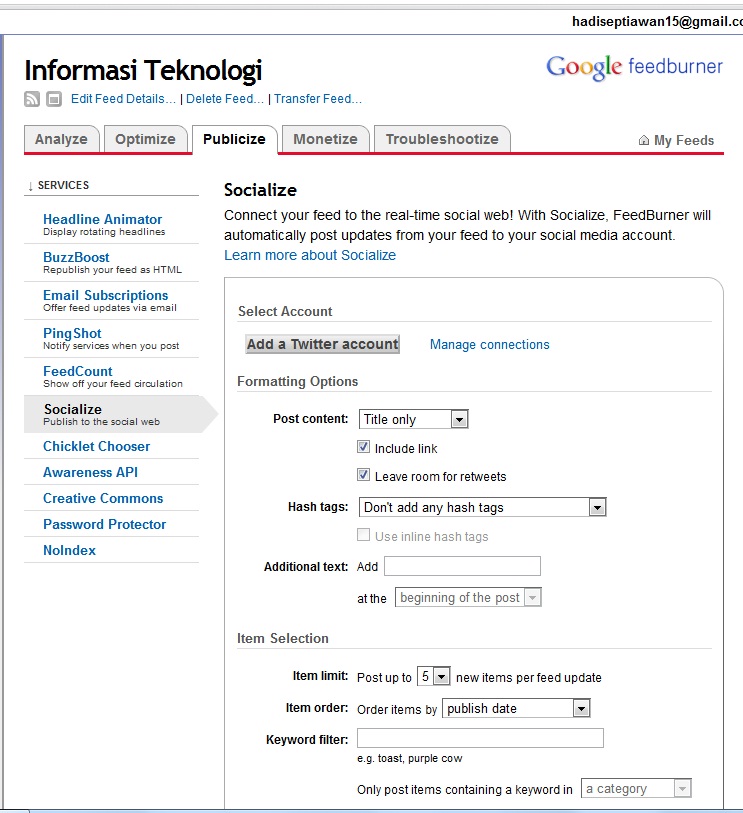Switch to the Optimize tab
The width and height of the screenshot is (743, 813).
145,139
